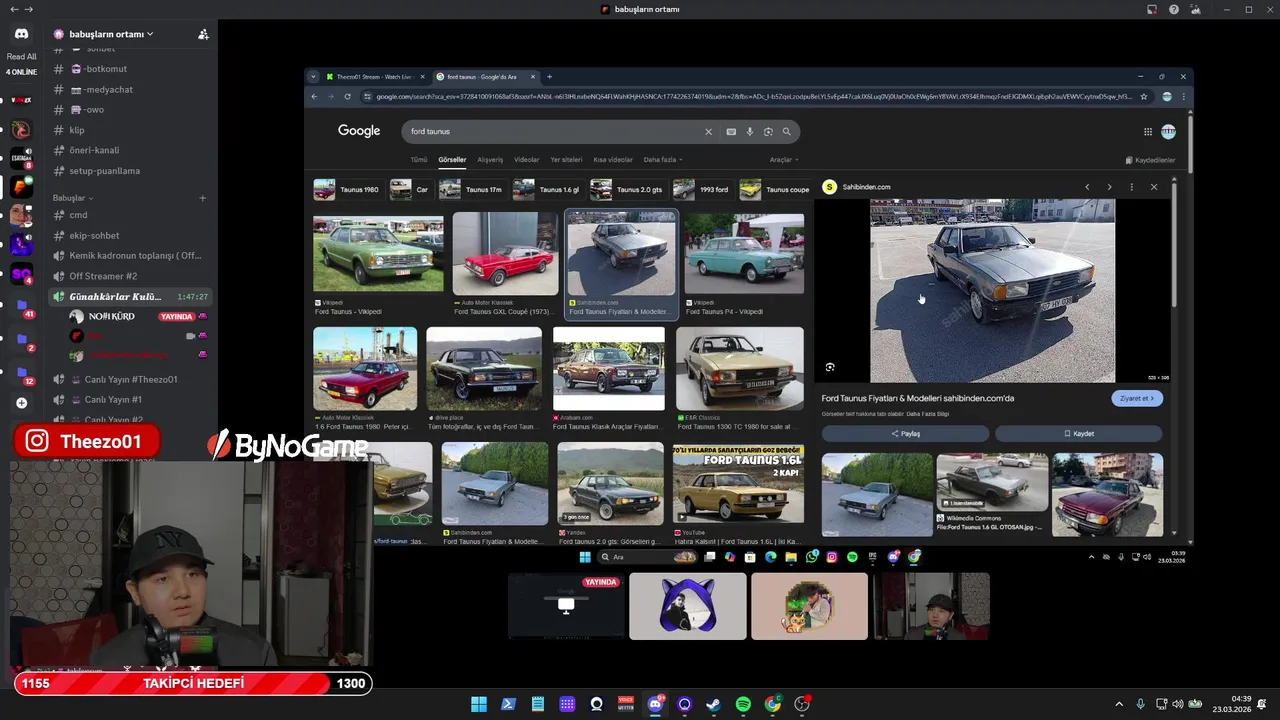Start Google voice search microphone
This screenshot has width=1280, height=720.
click(x=749, y=131)
